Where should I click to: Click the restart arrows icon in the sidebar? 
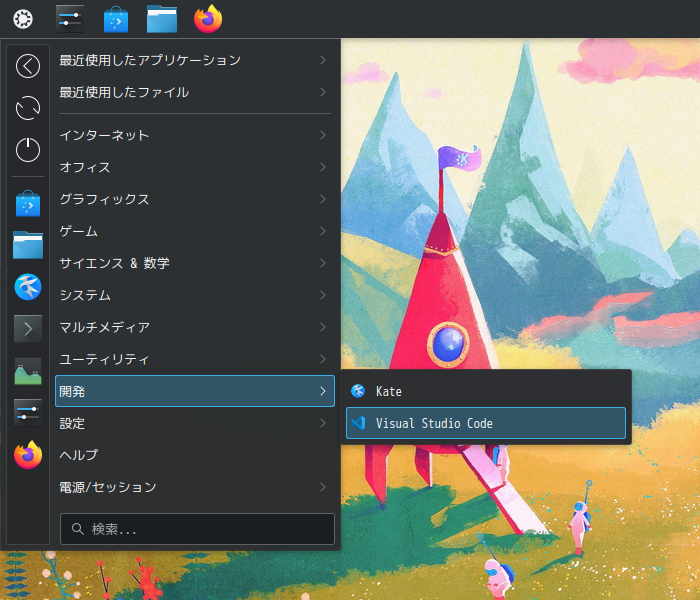click(28, 108)
